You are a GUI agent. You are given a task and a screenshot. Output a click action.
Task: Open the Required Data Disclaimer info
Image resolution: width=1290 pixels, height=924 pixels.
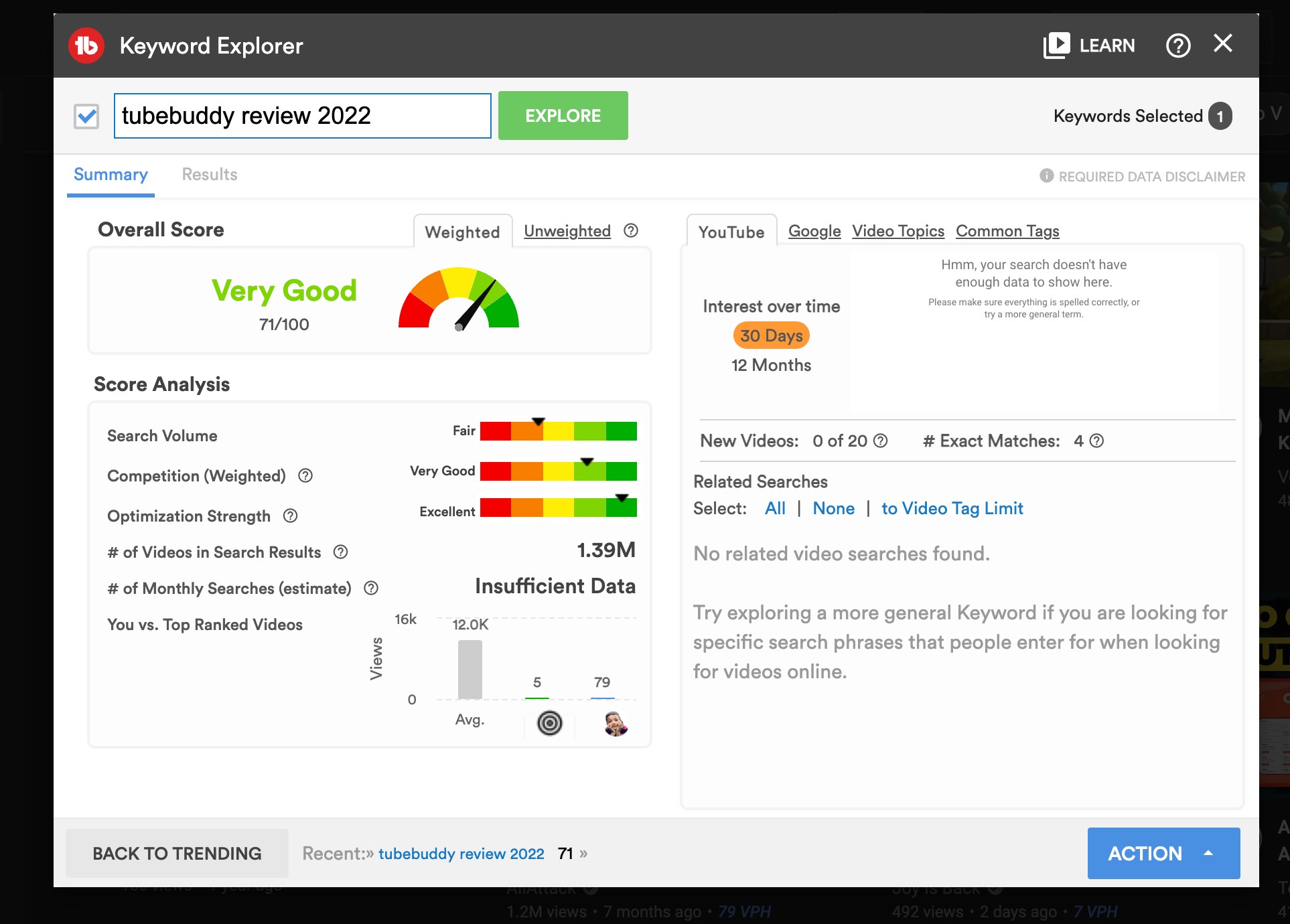(x=1143, y=176)
